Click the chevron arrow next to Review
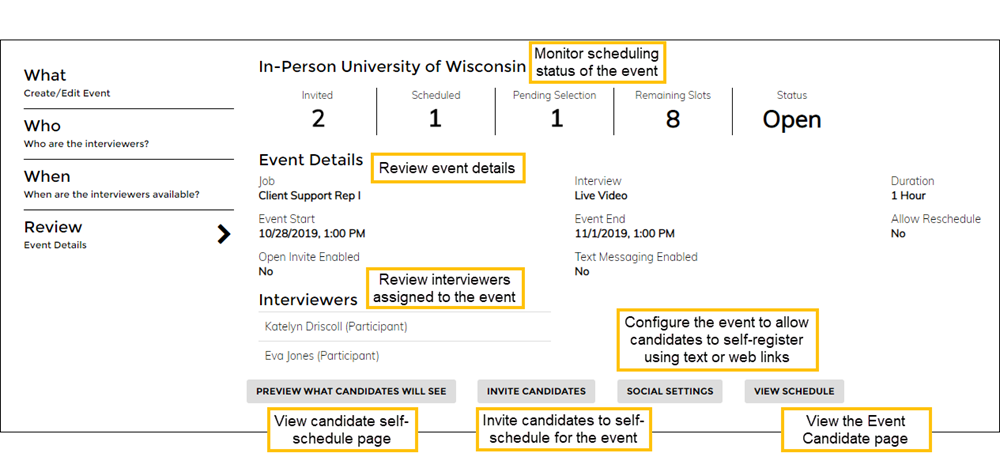1000x472 pixels. pyautogui.click(x=223, y=234)
